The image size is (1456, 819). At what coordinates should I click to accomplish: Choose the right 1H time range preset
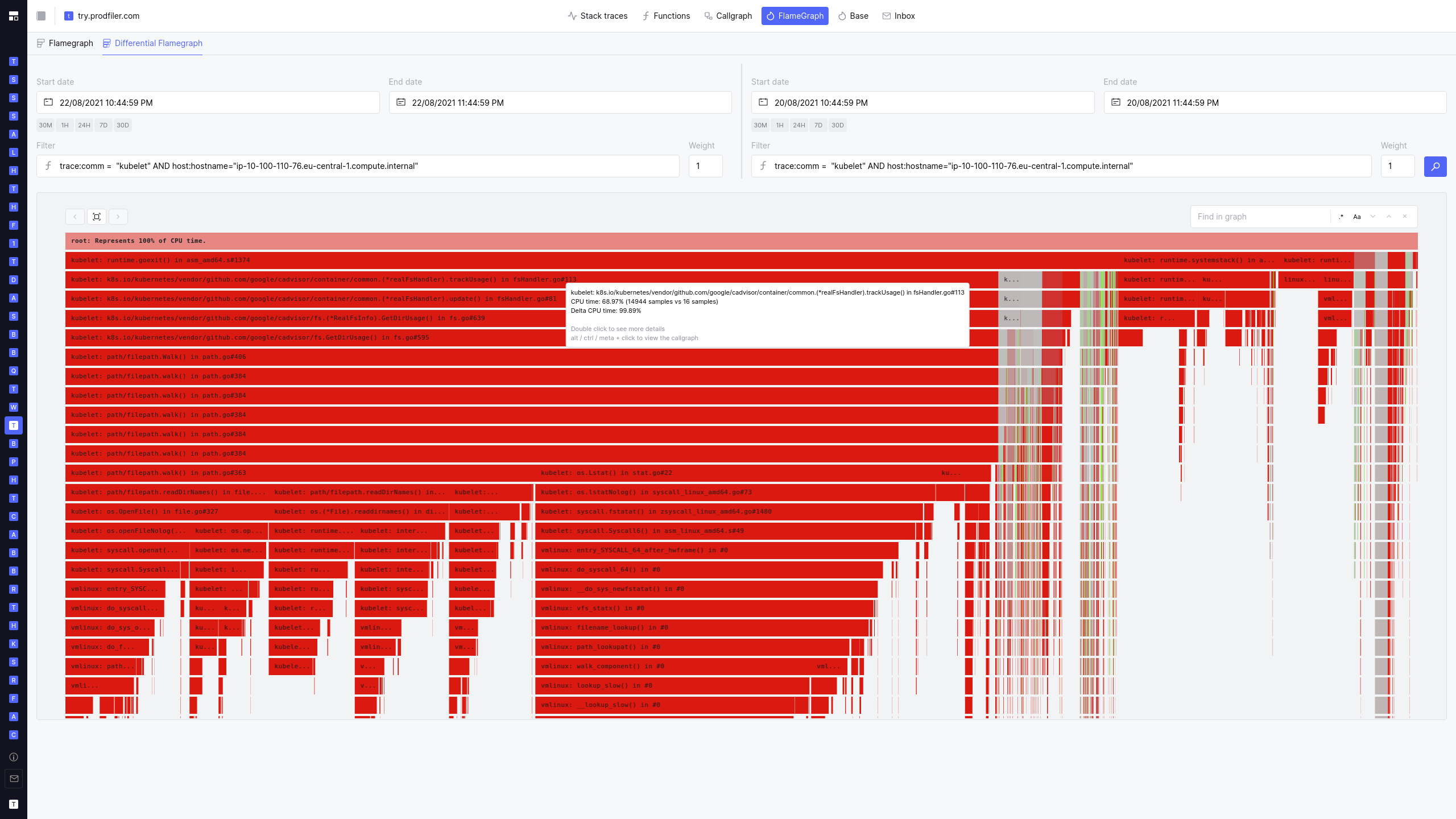780,125
